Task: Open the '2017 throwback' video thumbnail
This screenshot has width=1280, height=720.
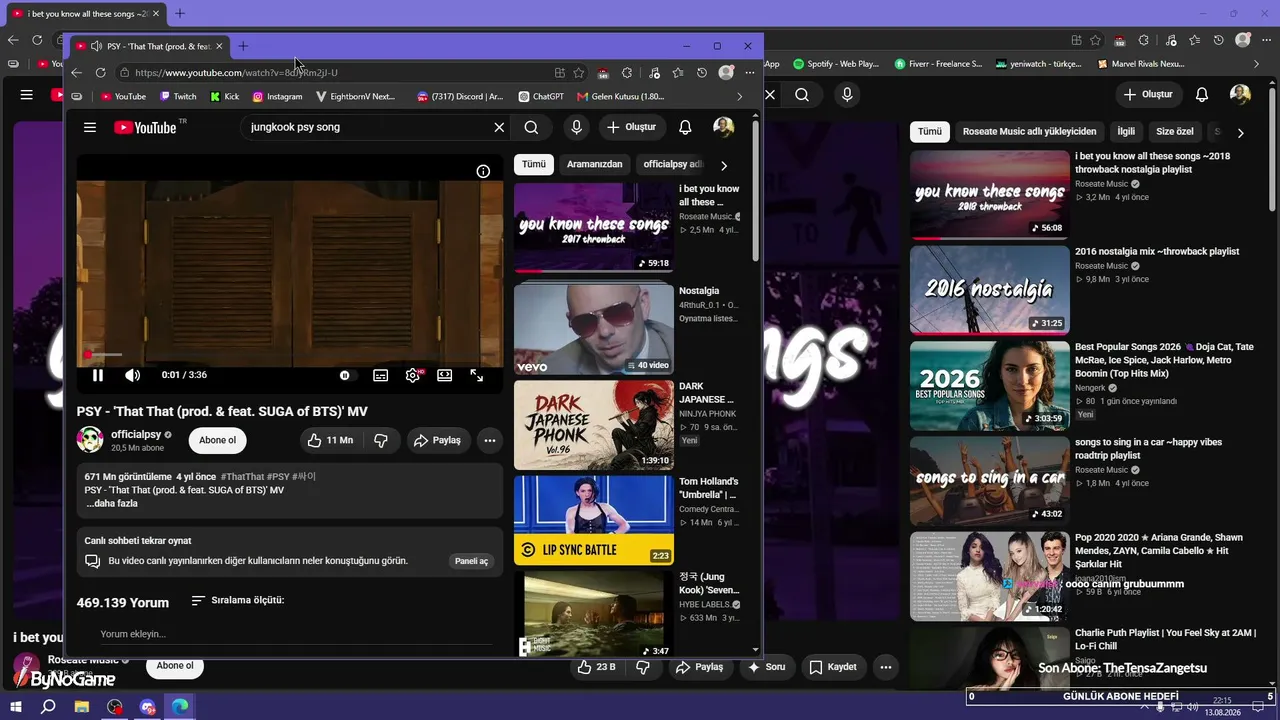Action: point(594,228)
